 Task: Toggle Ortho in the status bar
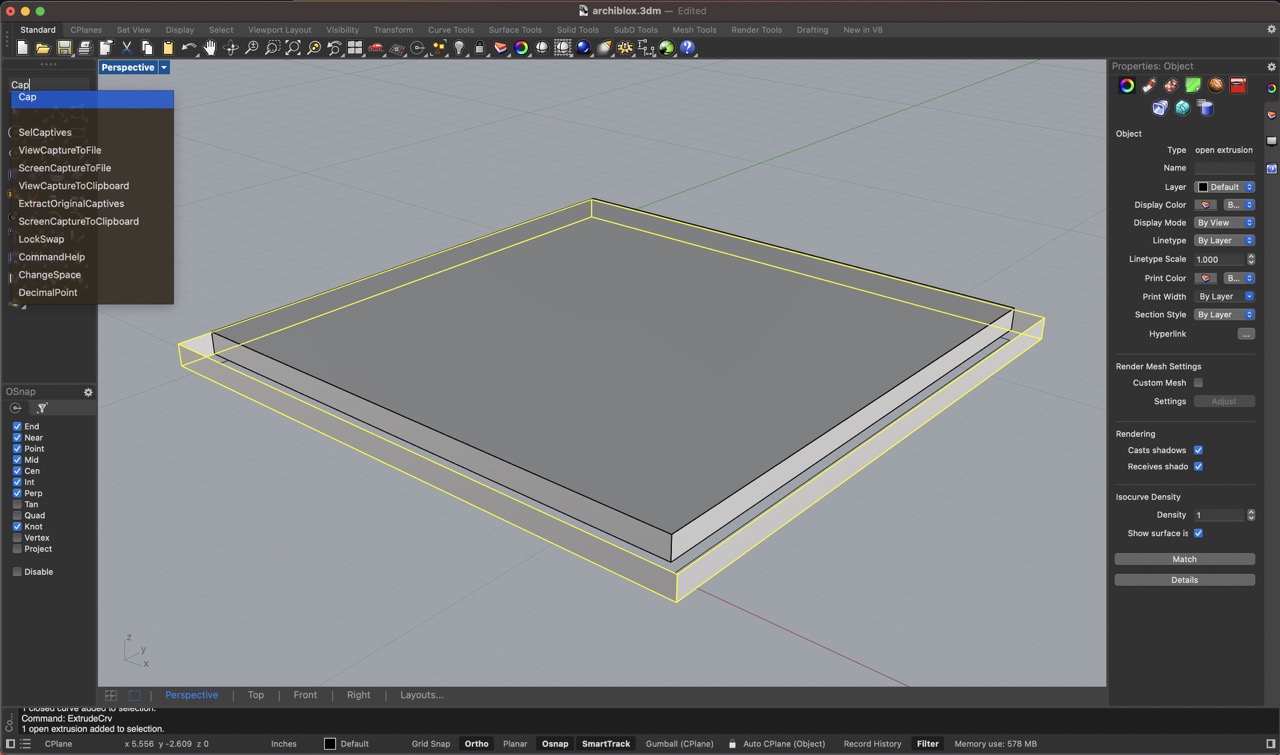(x=477, y=744)
